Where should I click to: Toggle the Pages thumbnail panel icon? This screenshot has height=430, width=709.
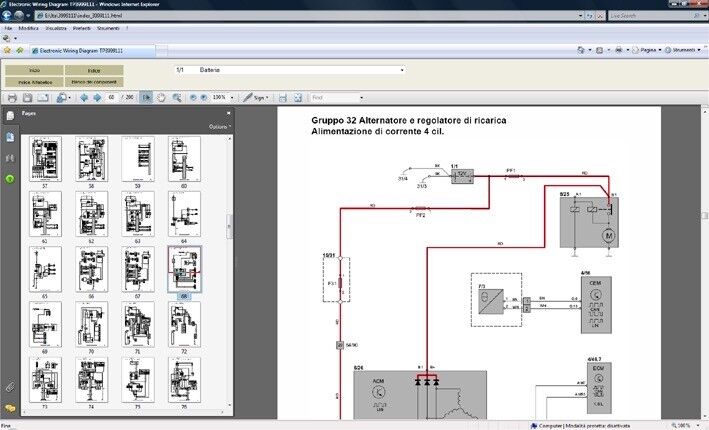click(x=10, y=117)
